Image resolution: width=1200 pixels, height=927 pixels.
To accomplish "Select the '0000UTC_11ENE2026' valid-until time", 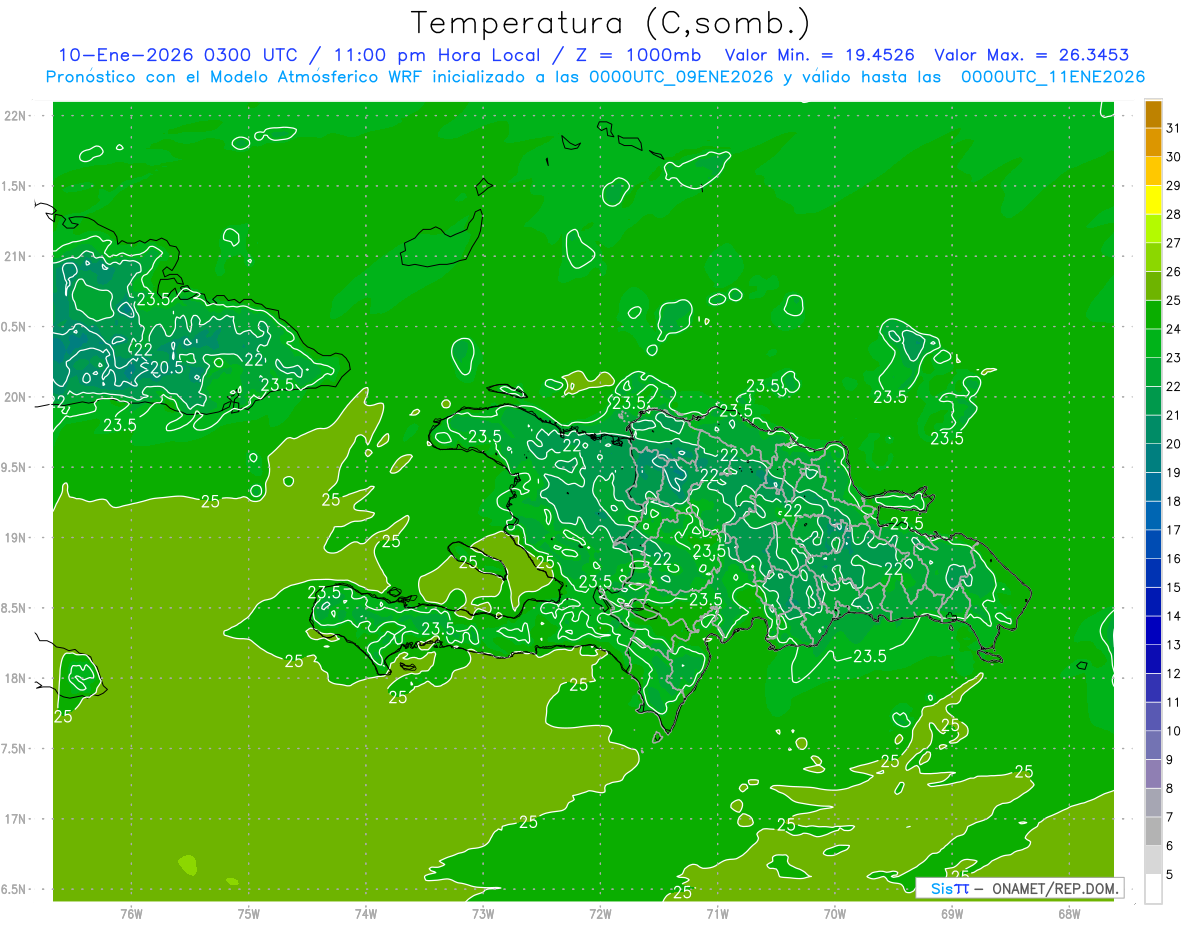I will [1052, 77].
